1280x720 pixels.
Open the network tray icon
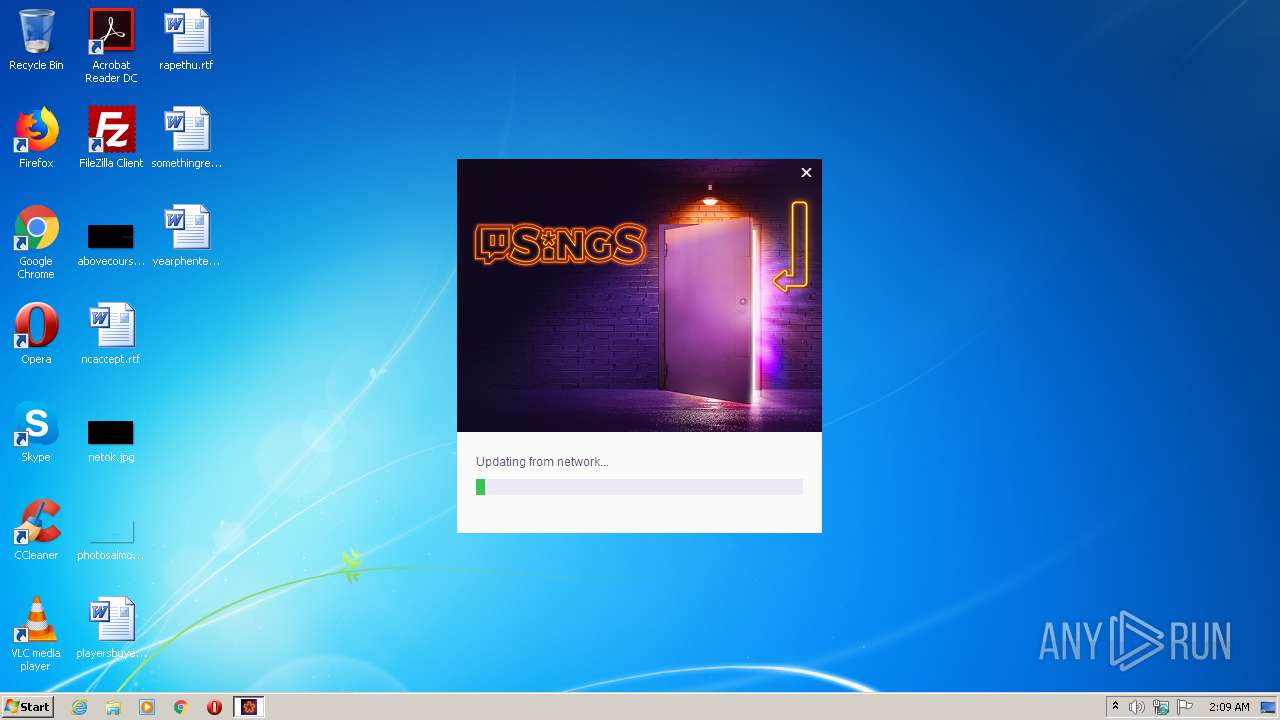1161,707
